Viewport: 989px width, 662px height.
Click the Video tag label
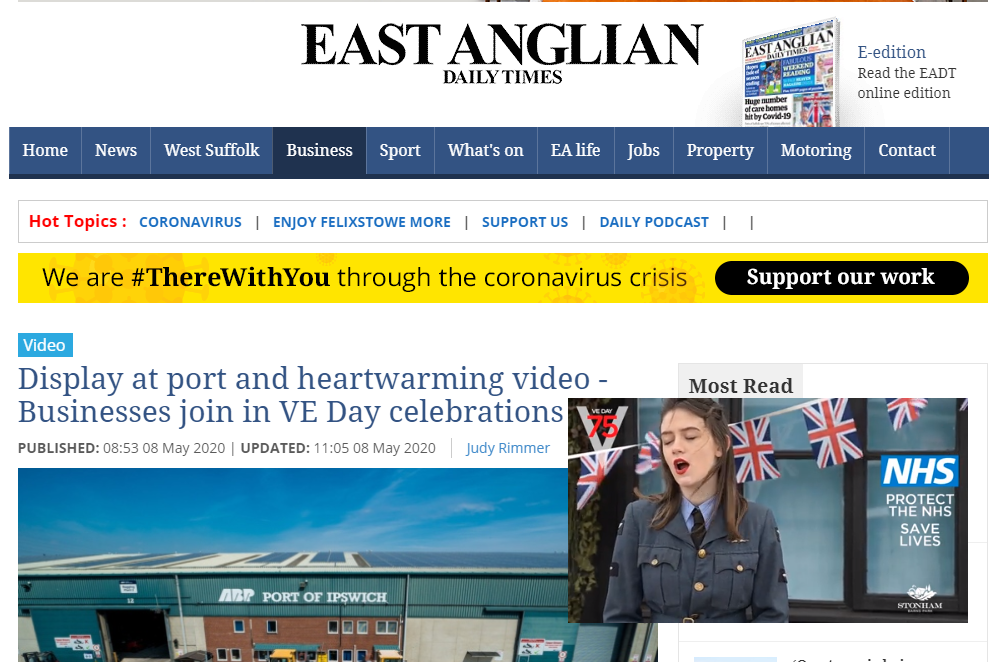[x=45, y=345]
